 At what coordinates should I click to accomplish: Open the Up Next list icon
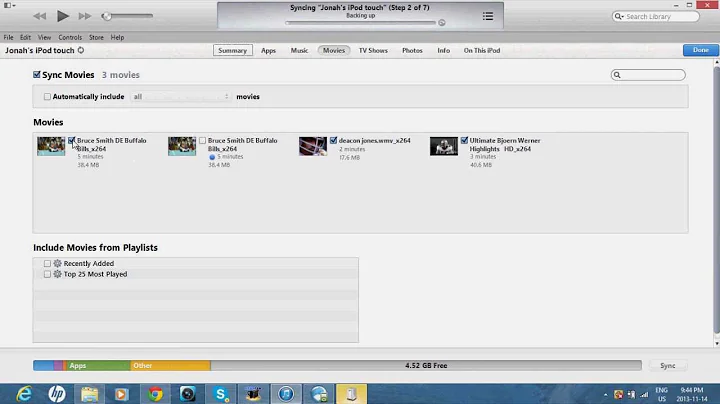click(x=488, y=16)
